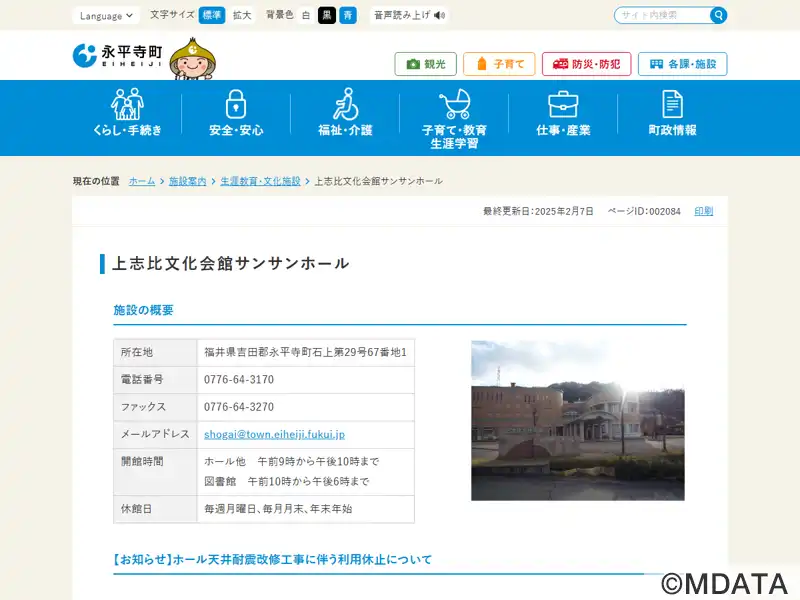Open the 観光 tab
This screenshot has width=800, height=600.
click(x=426, y=64)
